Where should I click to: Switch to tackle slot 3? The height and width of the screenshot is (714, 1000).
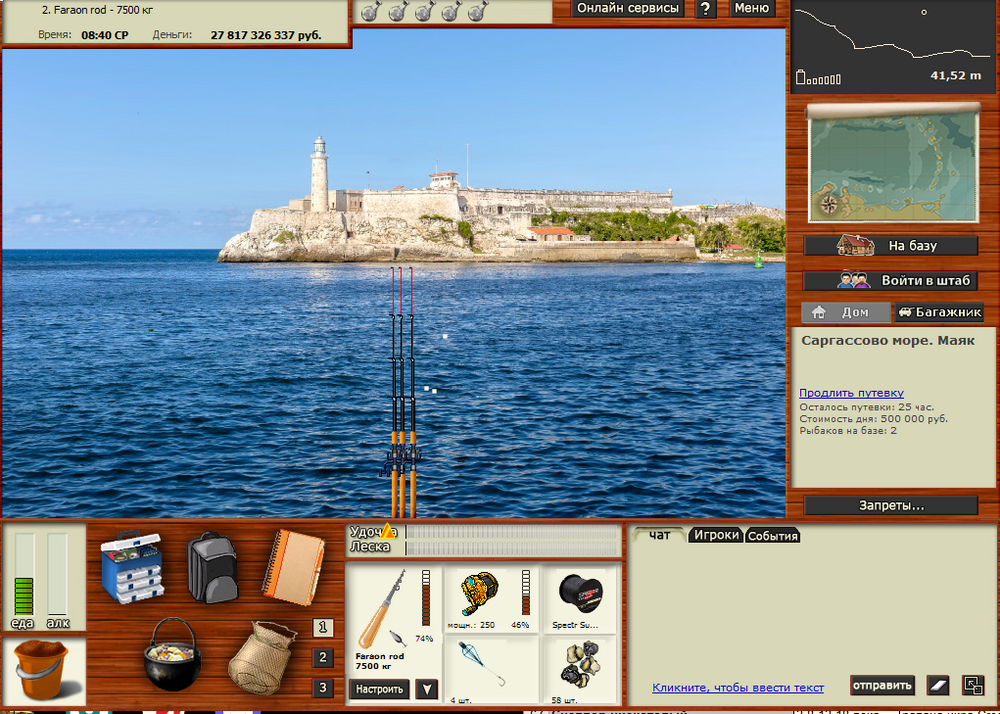323,688
